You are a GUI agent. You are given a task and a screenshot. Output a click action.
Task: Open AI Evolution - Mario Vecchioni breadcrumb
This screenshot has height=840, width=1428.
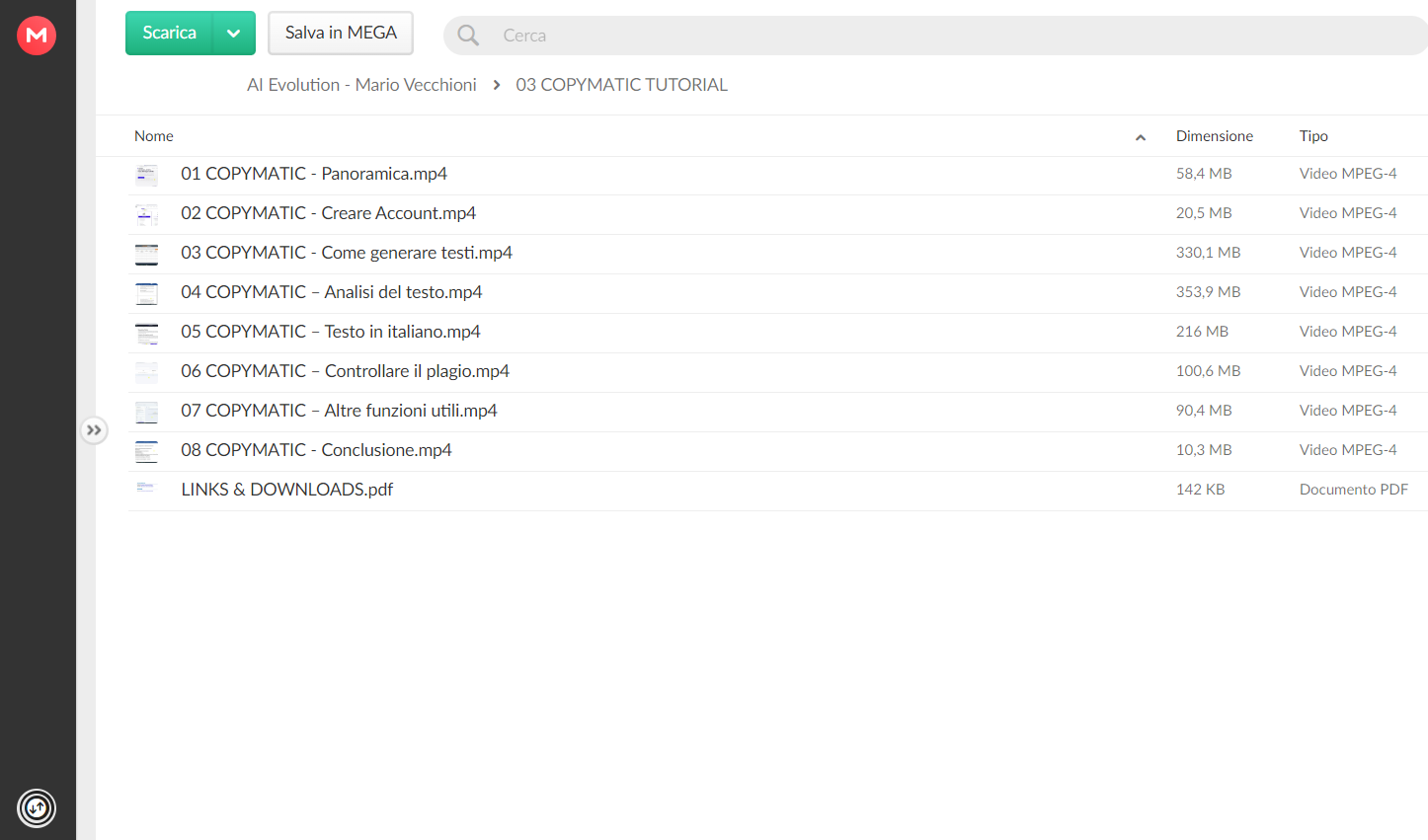click(x=361, y=85)
